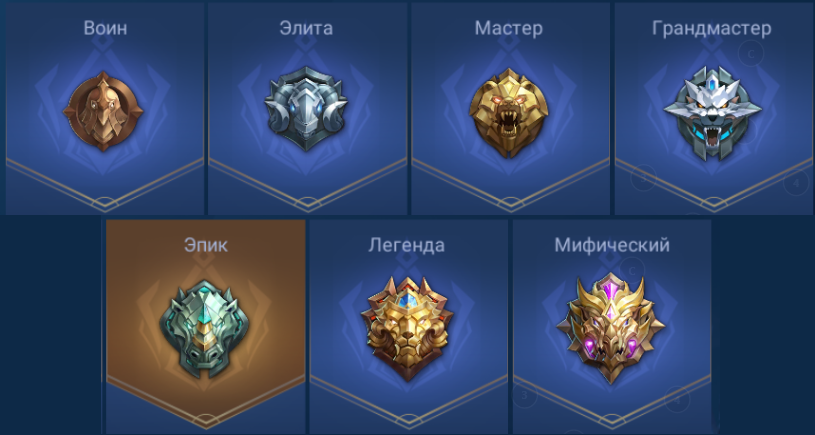Viewport: 815px width, 435px height.
Task: Select the Грандмастер title text
Action: 712,29
